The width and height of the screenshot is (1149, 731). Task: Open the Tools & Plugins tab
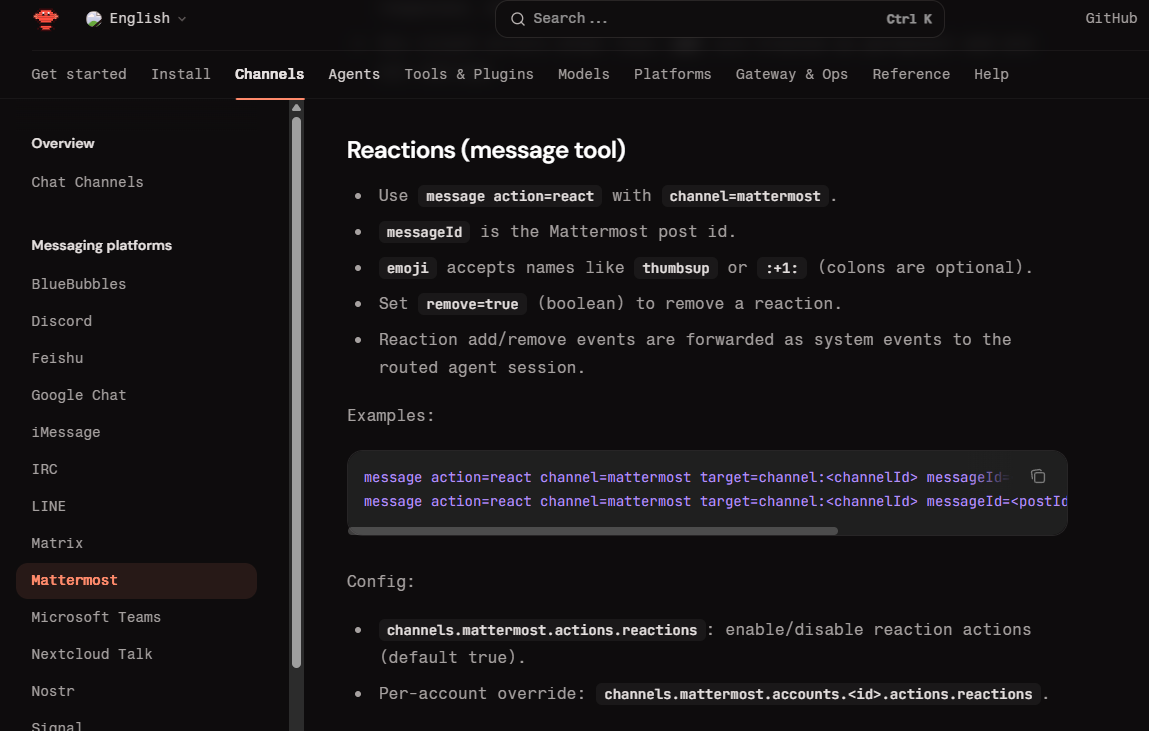469,74
